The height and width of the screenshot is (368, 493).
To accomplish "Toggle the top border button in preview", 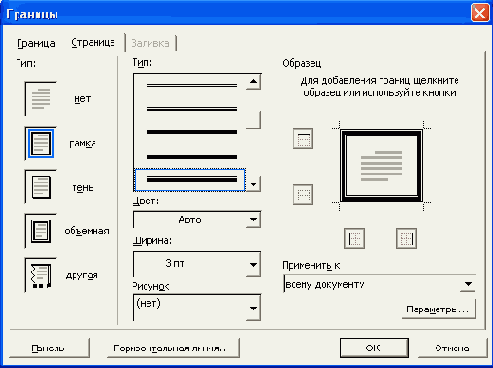I will pos(303,138).
